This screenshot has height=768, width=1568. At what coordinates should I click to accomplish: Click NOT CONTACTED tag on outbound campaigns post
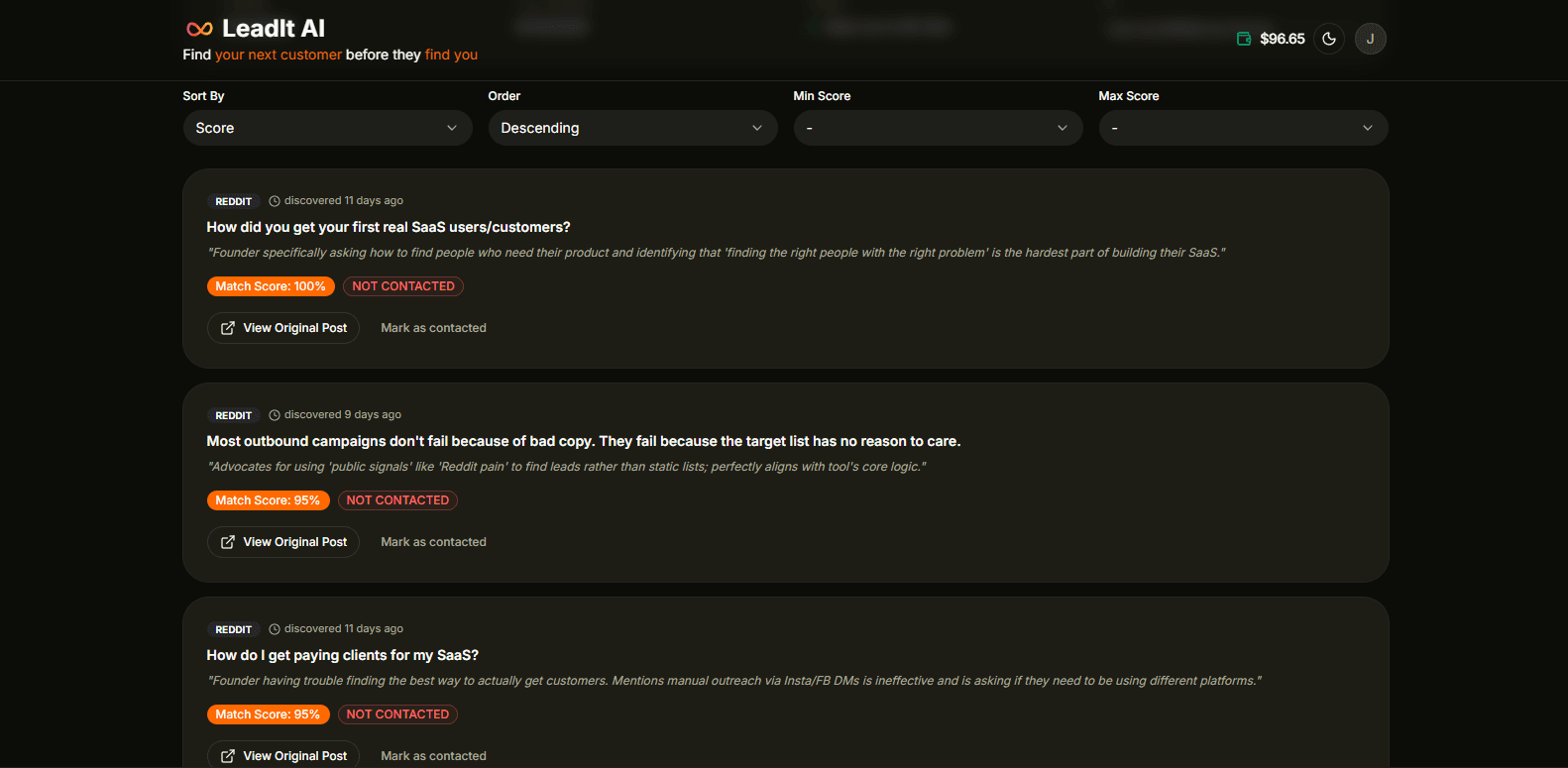(x=397, y=500)
